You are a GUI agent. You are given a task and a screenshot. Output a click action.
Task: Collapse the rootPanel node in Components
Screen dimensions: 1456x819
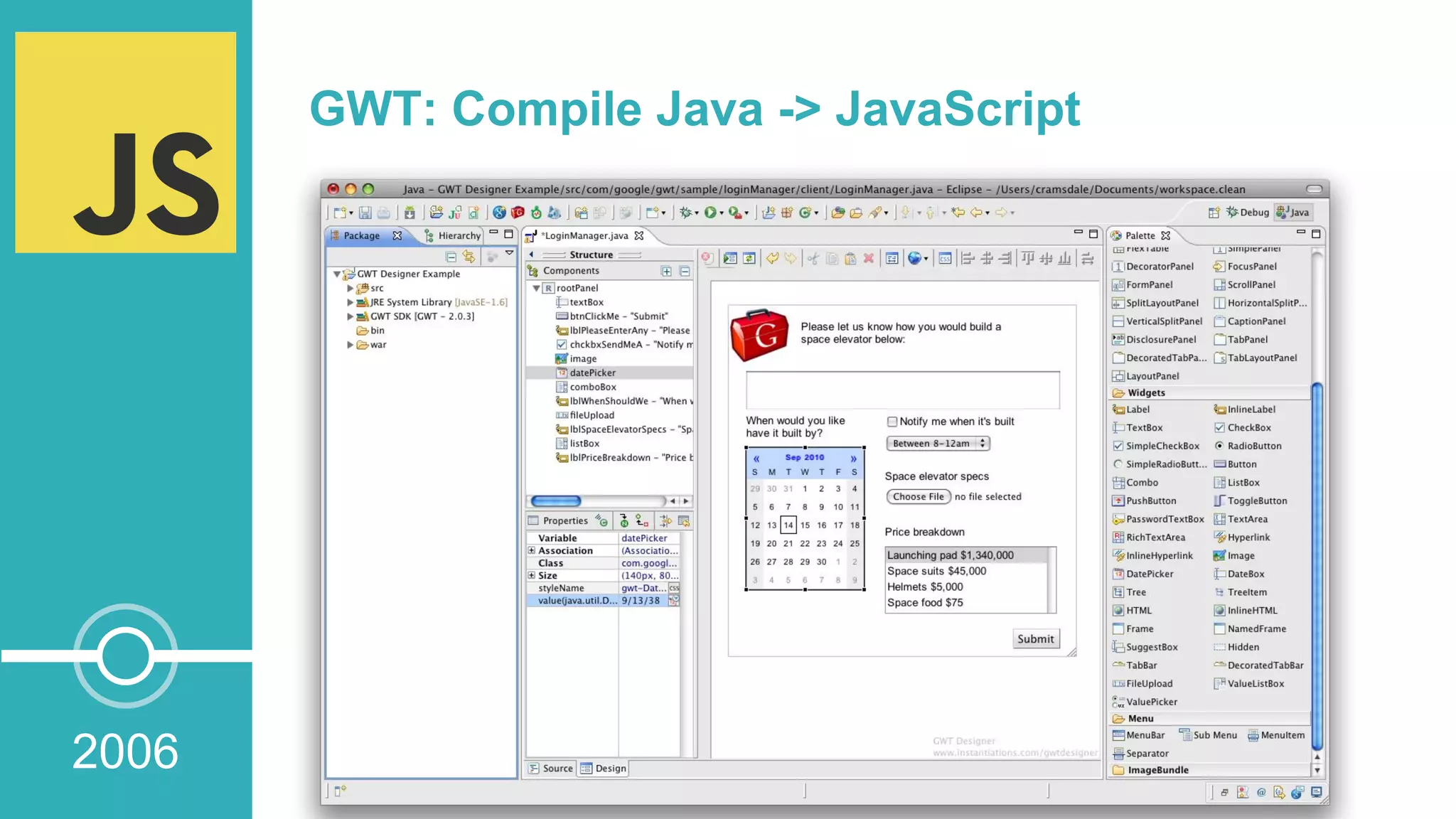point(537,288)
